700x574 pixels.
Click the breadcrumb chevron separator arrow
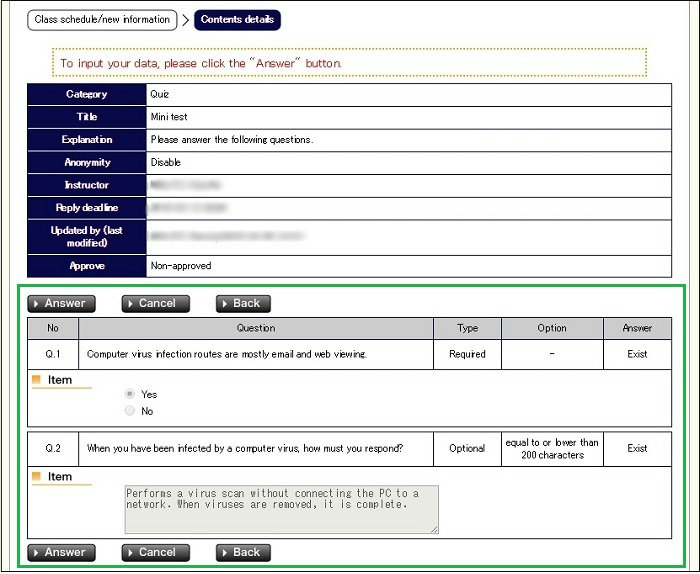click(x=185, y=19)
